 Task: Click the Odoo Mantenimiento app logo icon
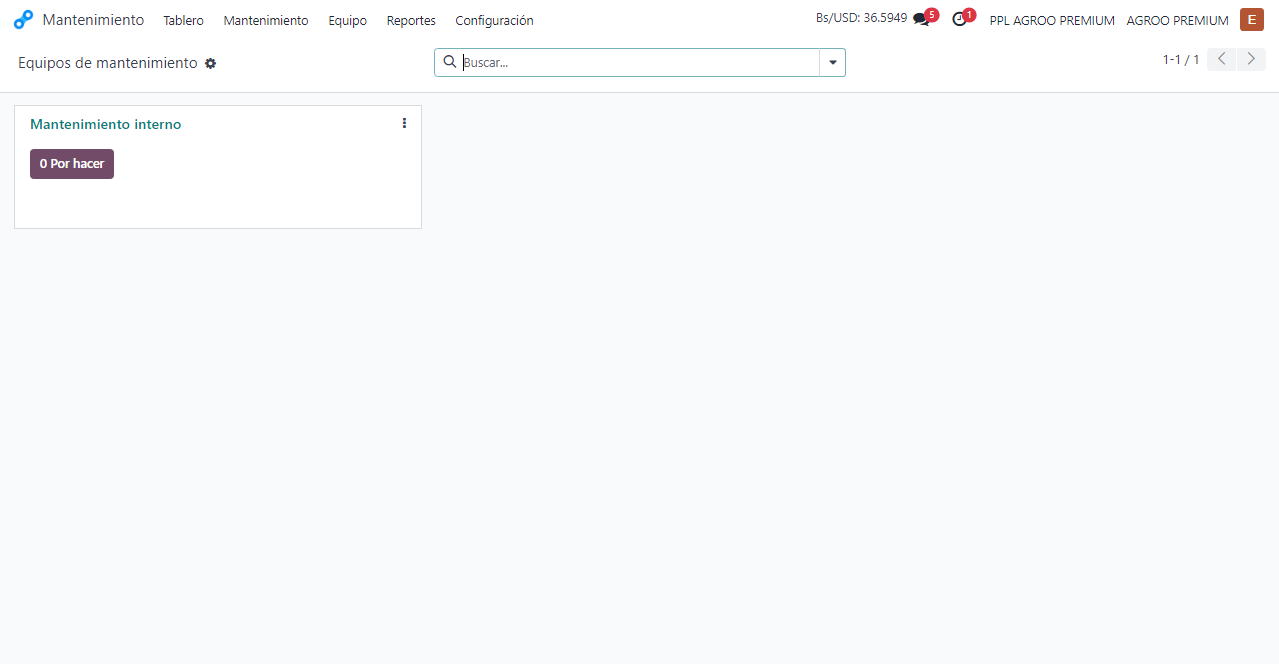tap(23, 20)
